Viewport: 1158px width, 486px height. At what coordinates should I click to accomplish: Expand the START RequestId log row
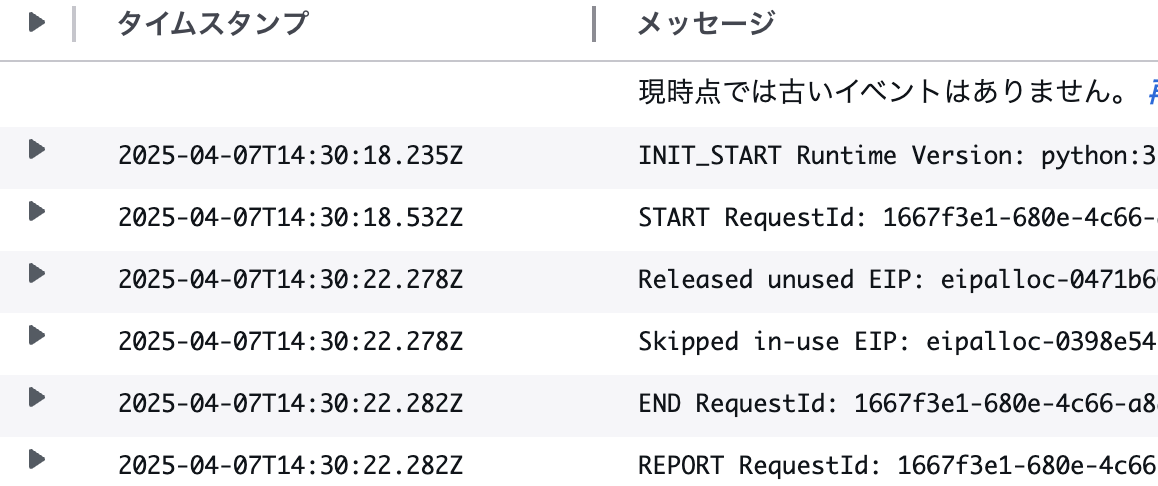(37, 212)
